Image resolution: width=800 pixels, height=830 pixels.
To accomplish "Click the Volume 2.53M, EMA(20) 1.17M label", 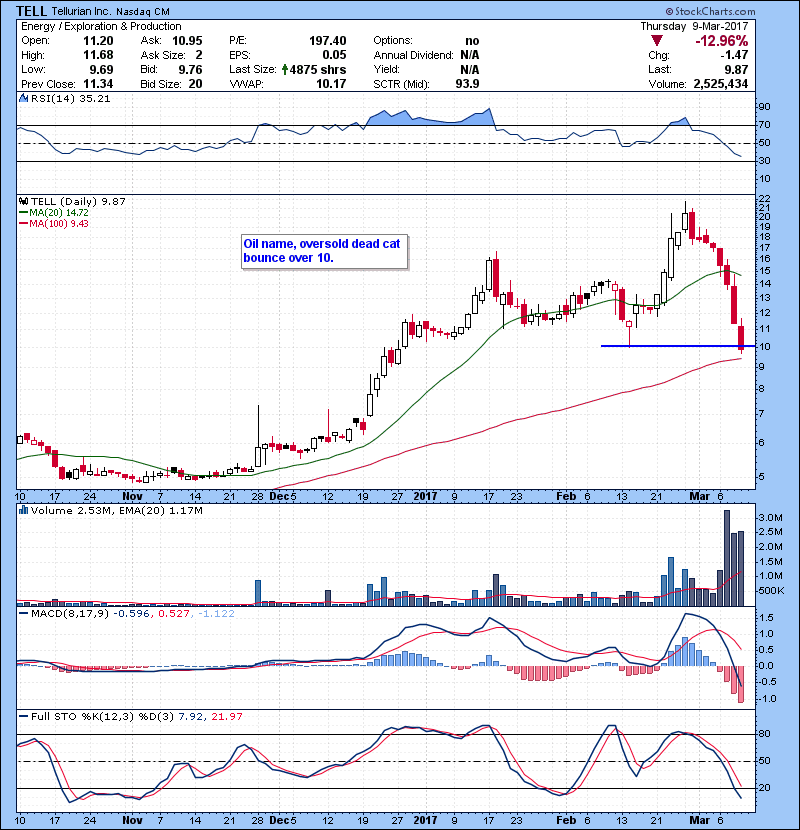I will tap(116, 511).
